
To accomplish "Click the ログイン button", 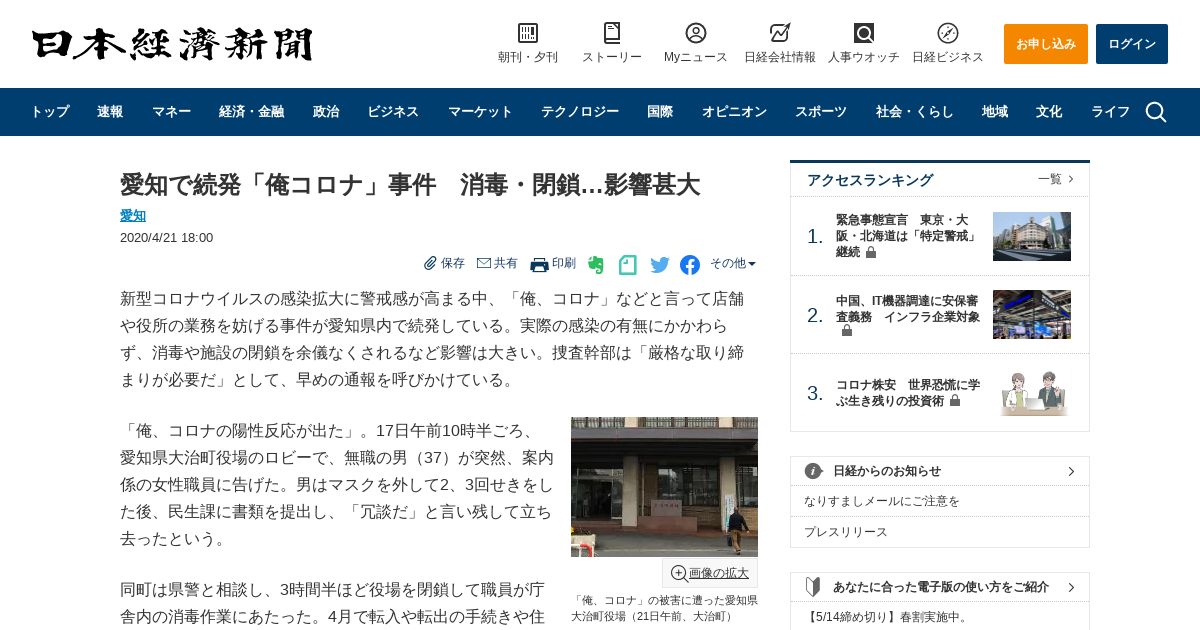I will [1132, 44].
